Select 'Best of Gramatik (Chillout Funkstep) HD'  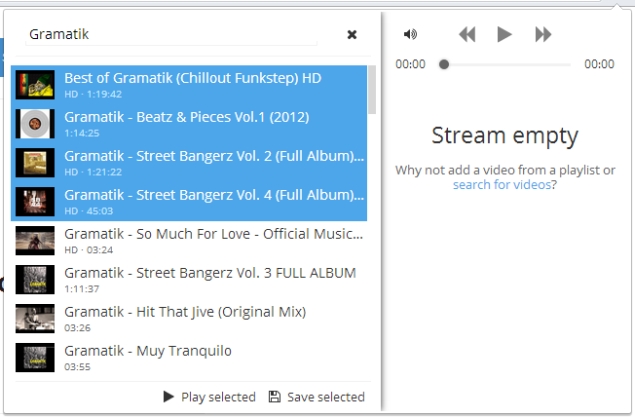click(x=189, y=85)
